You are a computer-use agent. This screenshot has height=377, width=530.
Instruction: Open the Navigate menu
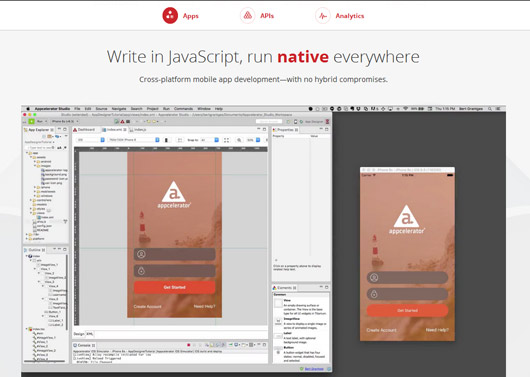pos(119,109)
